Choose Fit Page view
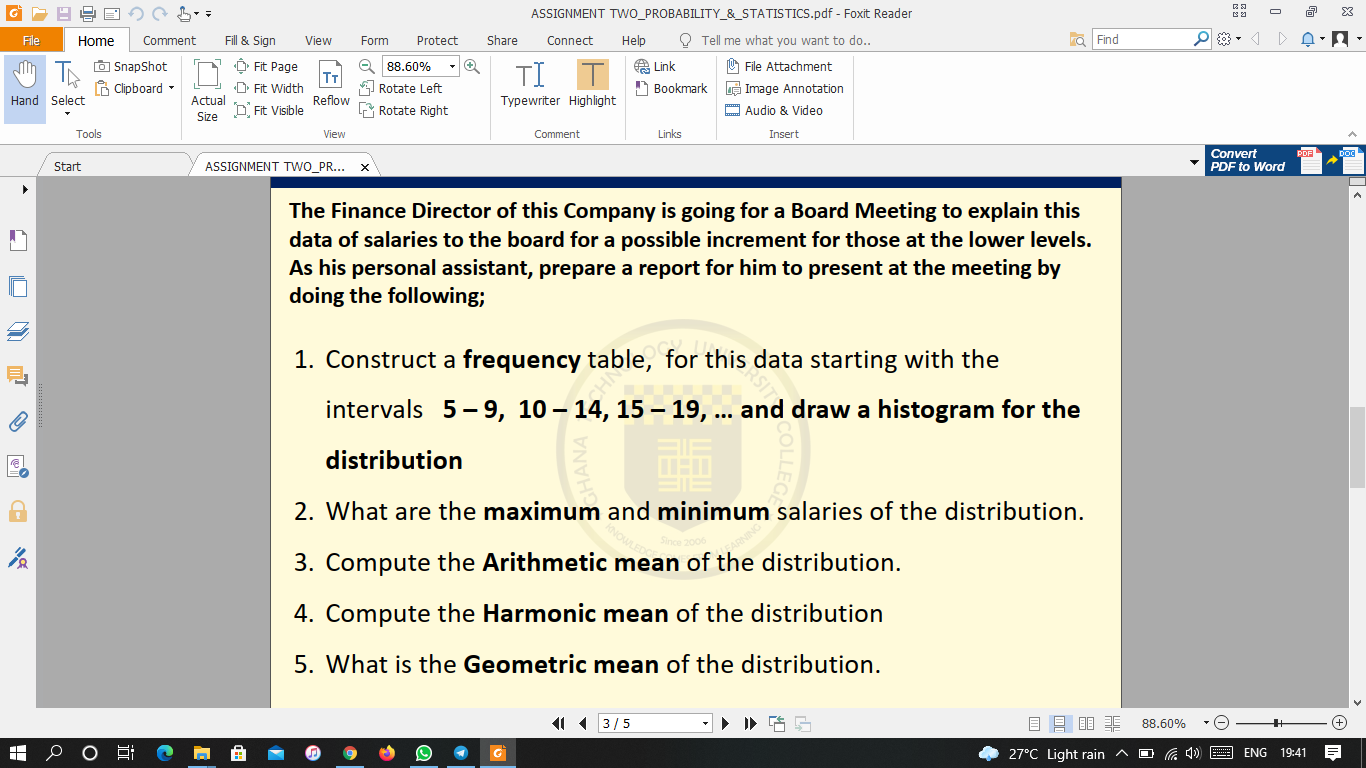The image size is (1366, 768). click(x=266, y=66)
